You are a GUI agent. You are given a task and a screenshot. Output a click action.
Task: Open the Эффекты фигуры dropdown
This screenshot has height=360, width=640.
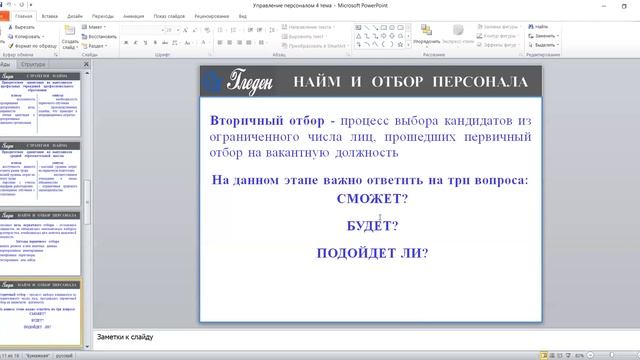click(499, 45)
